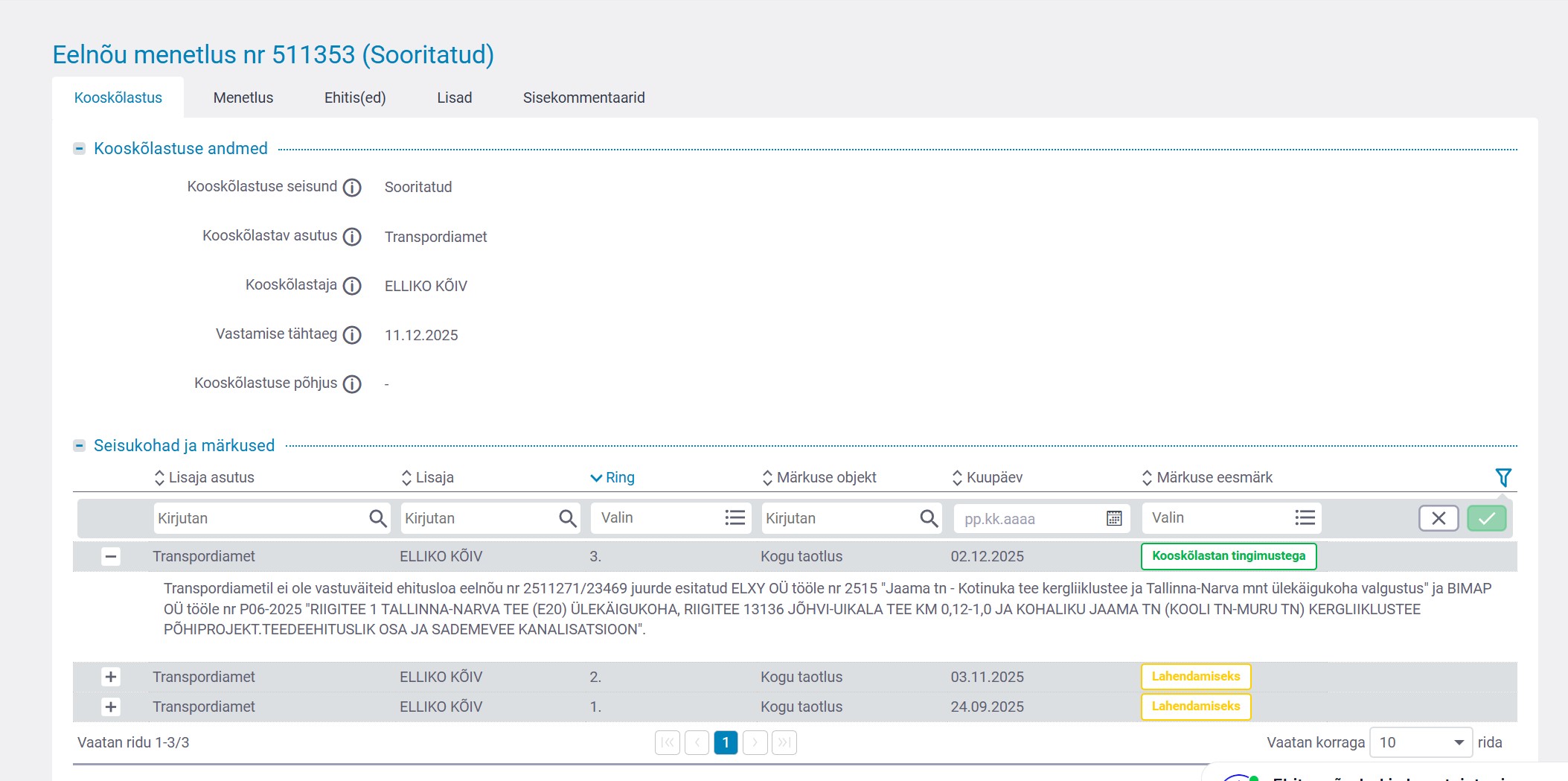Click info icon beside Kooskõlastav asutus
This screenshot has height=781, width=1568.
352,237
